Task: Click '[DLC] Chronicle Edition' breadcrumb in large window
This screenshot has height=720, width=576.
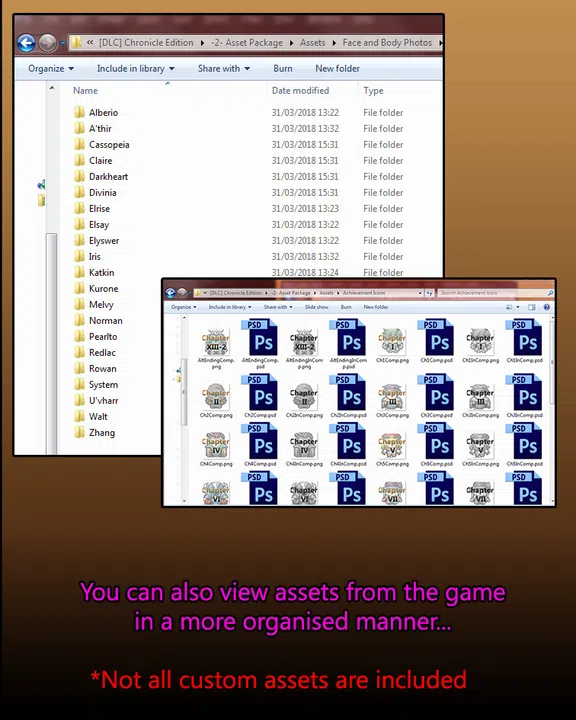Action: [146, 43]
